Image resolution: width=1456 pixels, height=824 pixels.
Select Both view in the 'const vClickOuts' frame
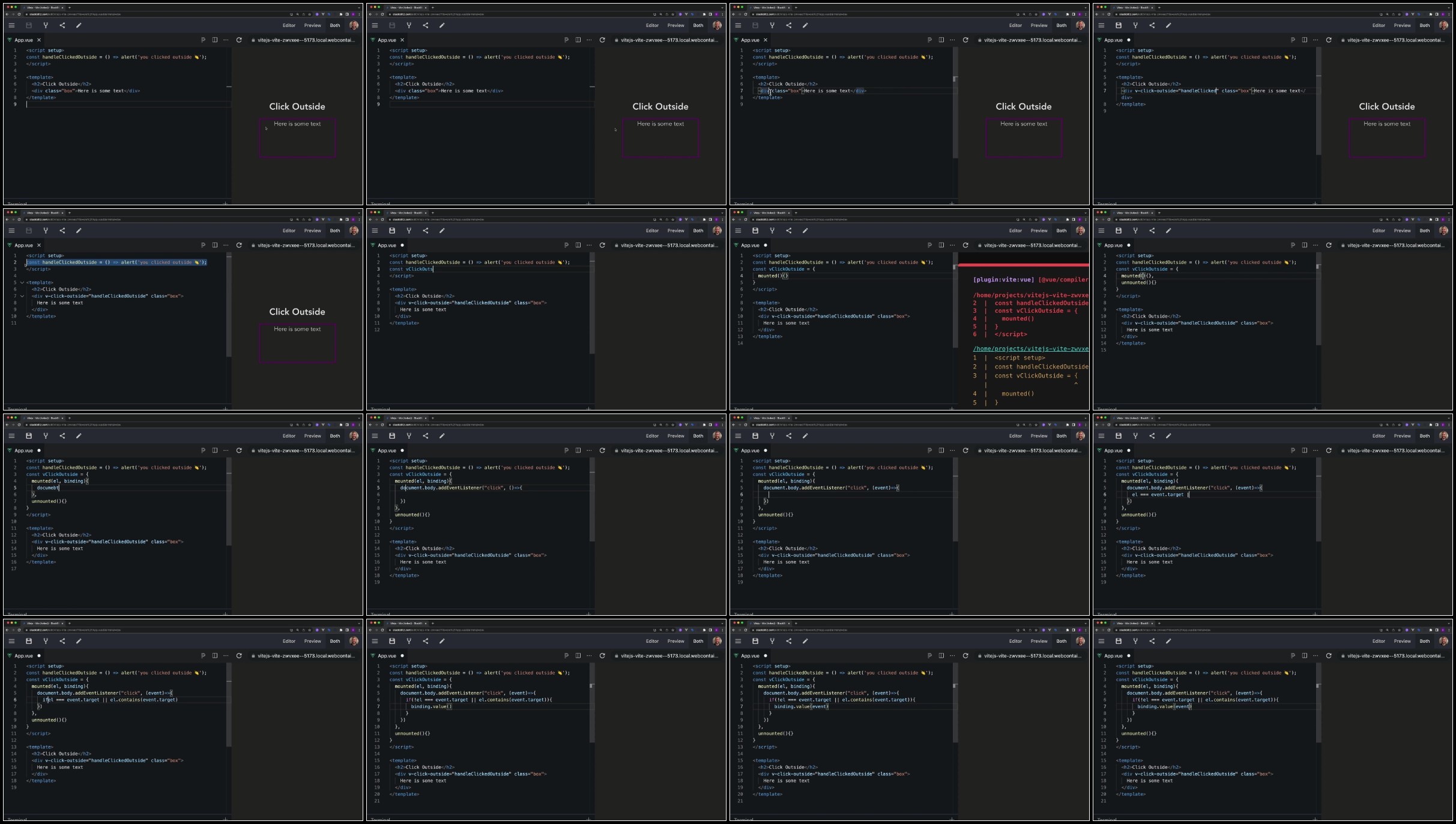pyautogui.click(x=698, y=230)
